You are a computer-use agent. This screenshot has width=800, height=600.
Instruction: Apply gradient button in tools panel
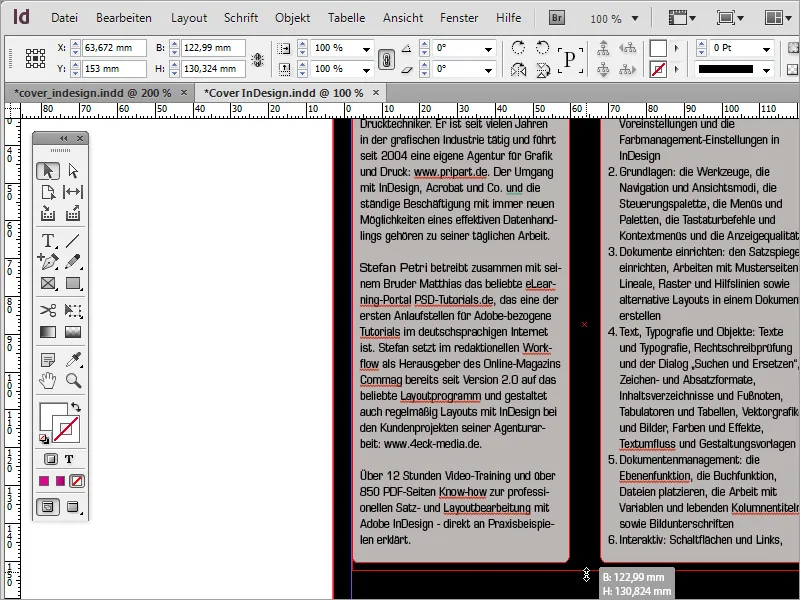click(x=61, y=481)
